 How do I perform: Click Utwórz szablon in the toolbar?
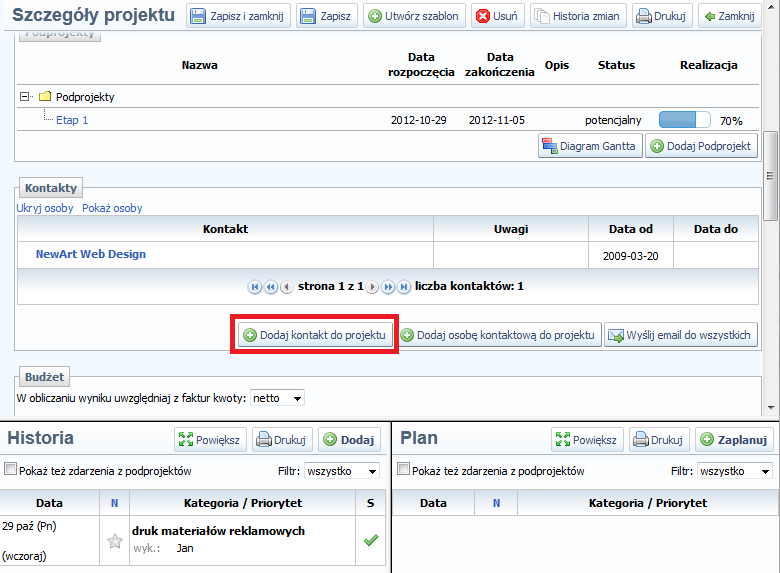tap(414, 17)
